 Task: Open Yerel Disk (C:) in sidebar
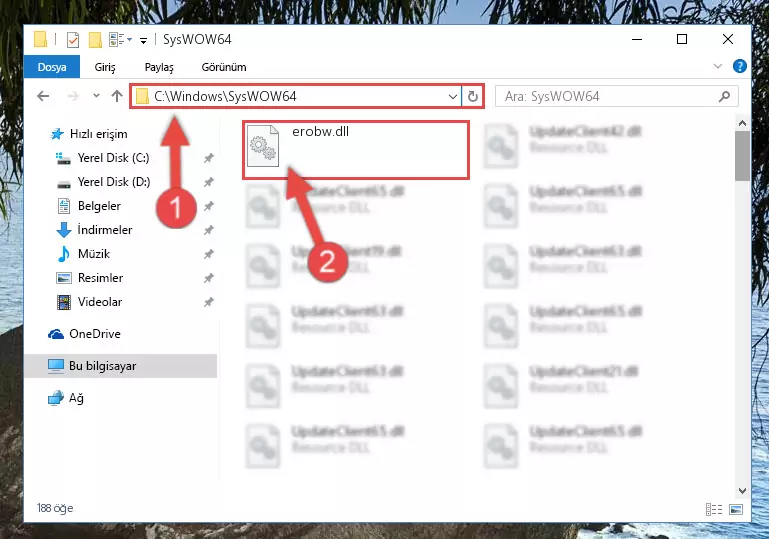tap(113, 158)
